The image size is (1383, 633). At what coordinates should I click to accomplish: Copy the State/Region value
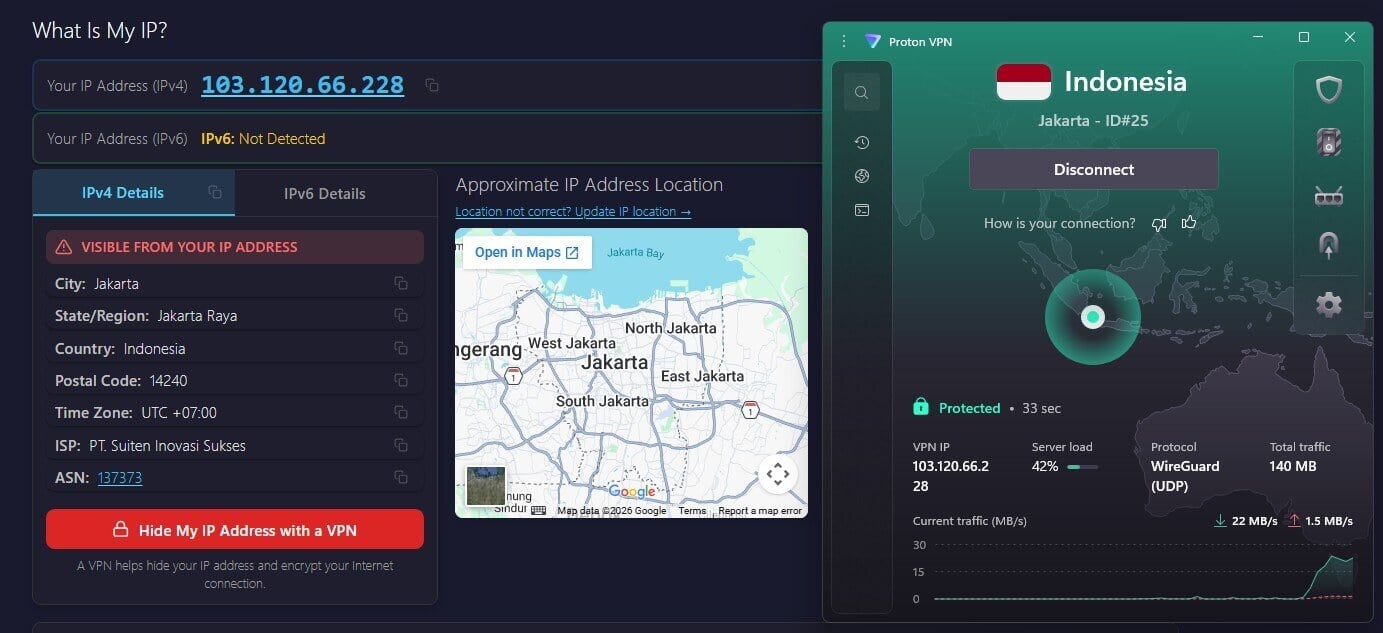tap(401, 315)
